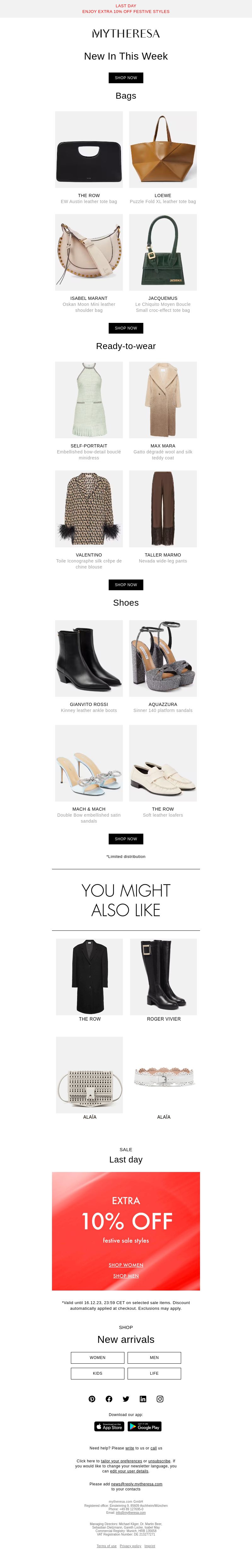Select the MEN new arrivals button
The image size is (252, 1568).
[154, 1357]
